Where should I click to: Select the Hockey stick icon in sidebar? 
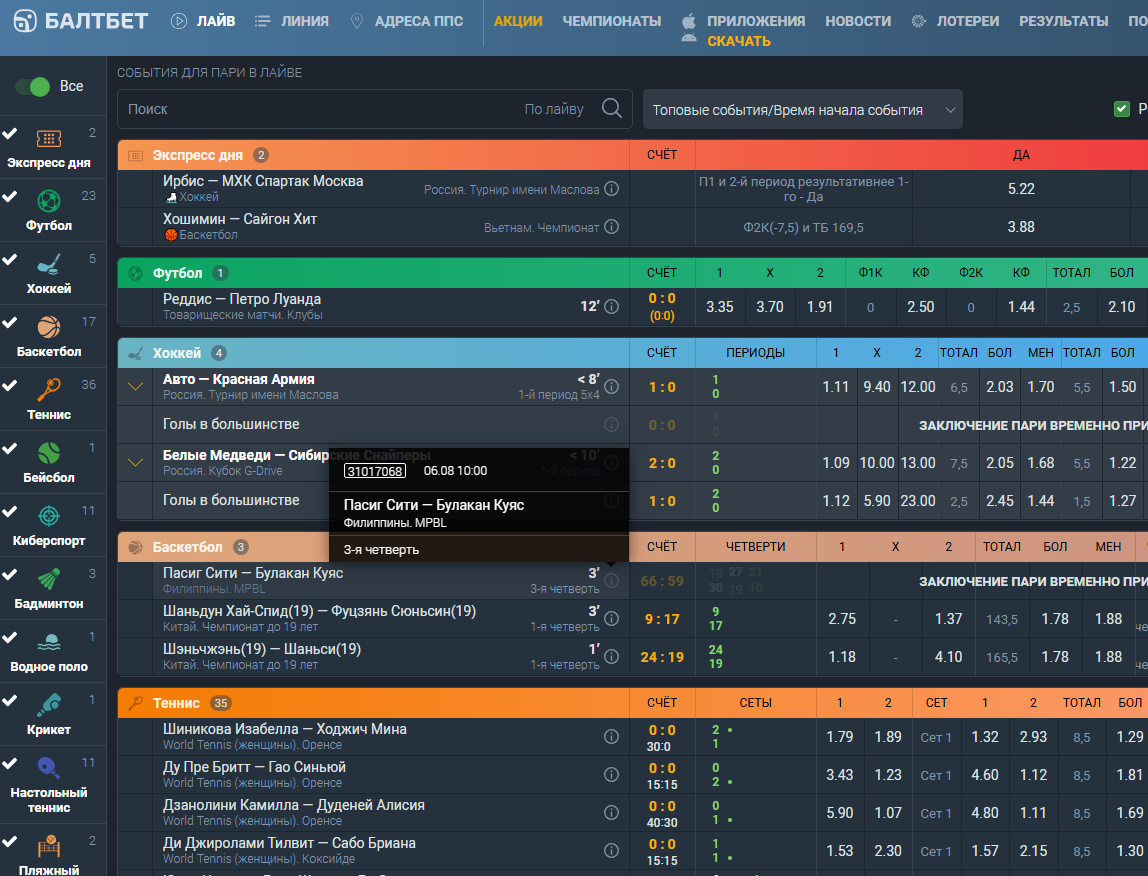click(x=49, y=264)
